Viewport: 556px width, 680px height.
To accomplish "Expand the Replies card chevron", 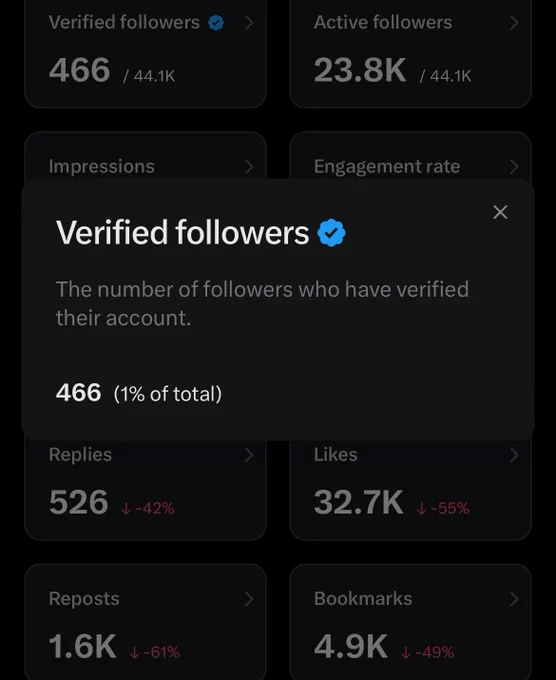I will 249,455.
